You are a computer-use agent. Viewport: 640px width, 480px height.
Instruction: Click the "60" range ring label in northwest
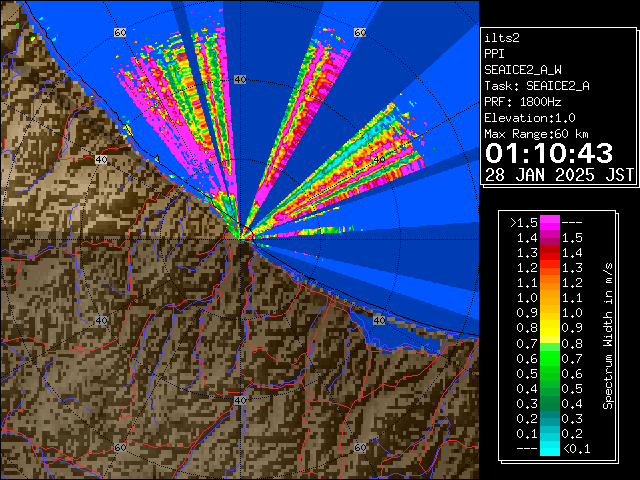click(x=120, y=32)
